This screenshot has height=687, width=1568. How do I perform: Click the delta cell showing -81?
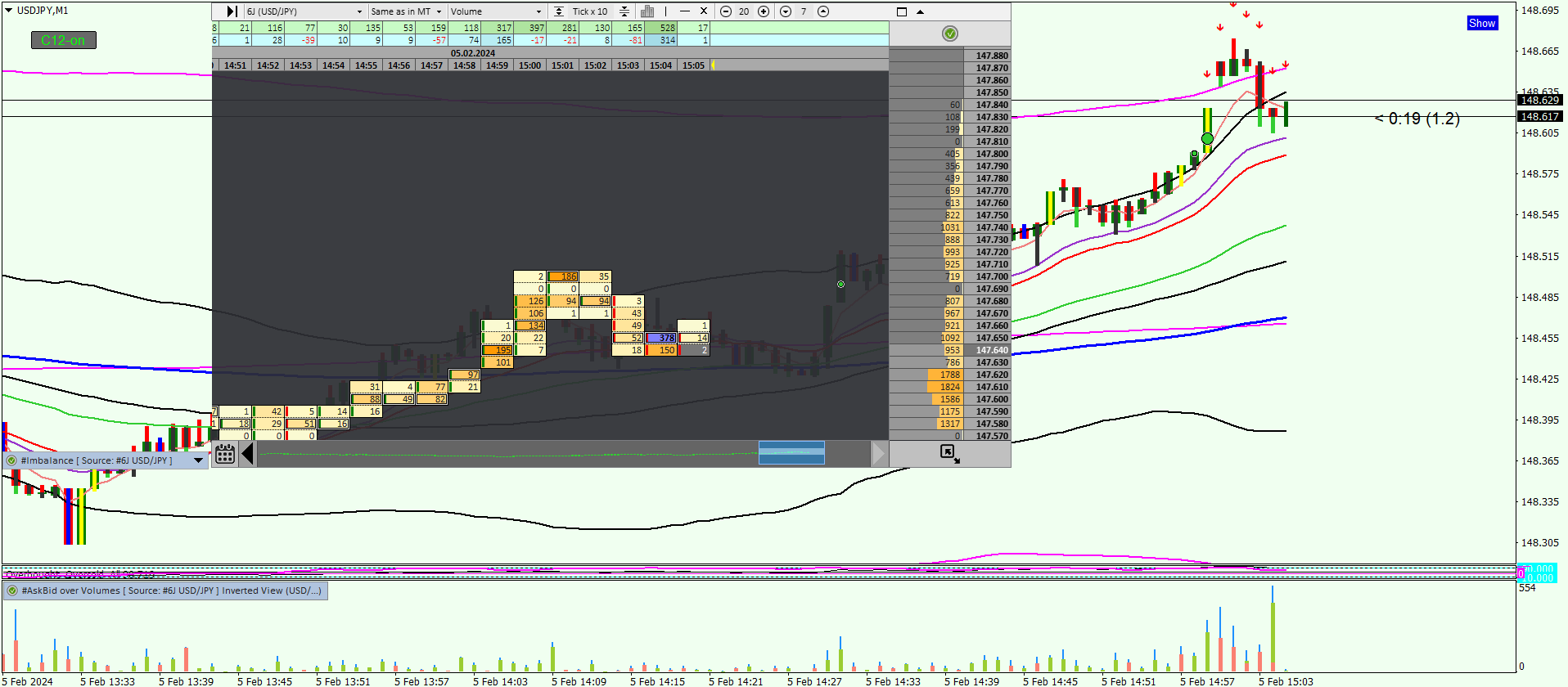coord(628,40)
